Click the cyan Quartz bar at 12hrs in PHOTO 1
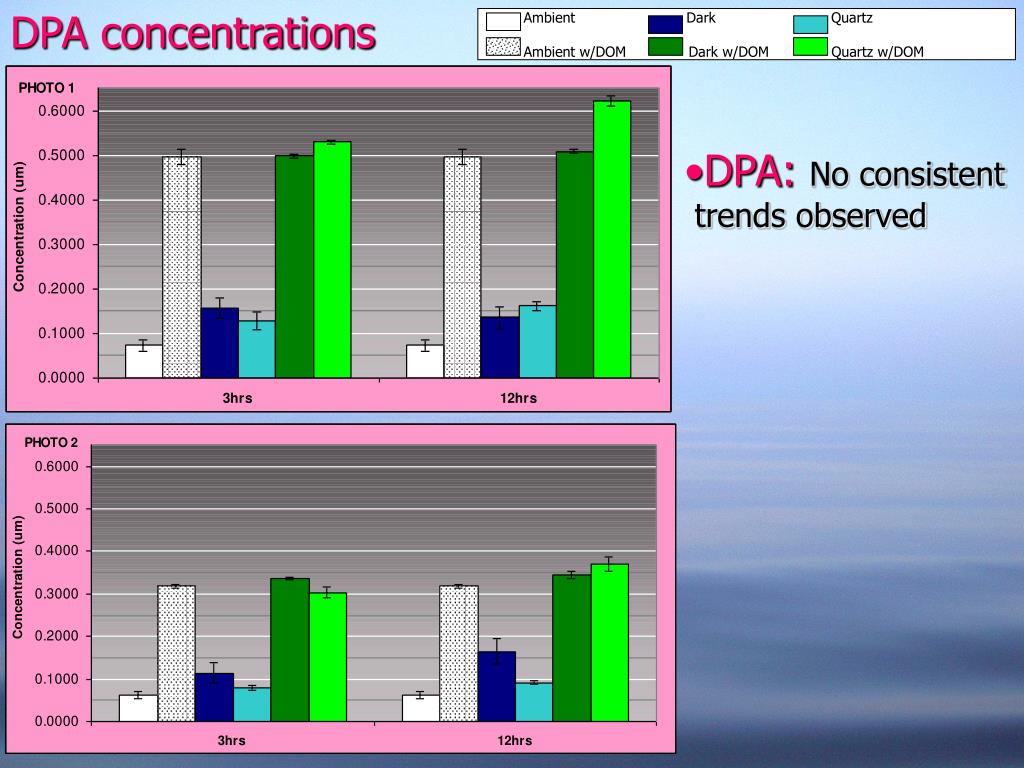 pos(538,342)
